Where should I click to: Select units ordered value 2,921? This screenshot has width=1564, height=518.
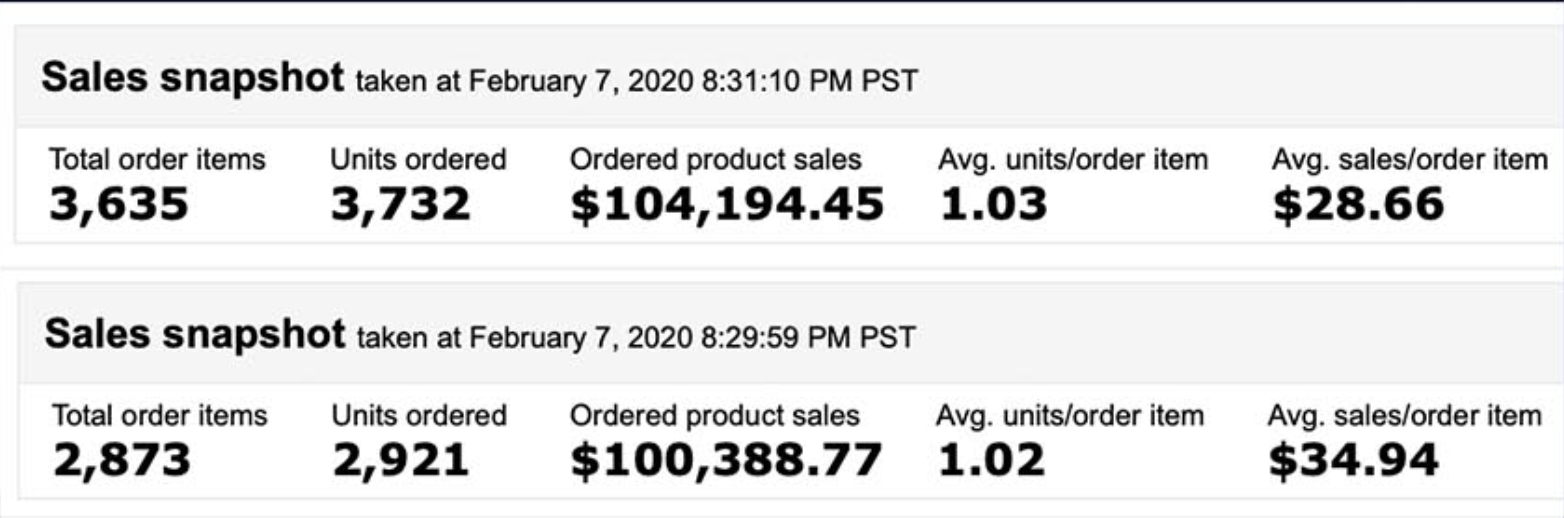pos(400,460)
